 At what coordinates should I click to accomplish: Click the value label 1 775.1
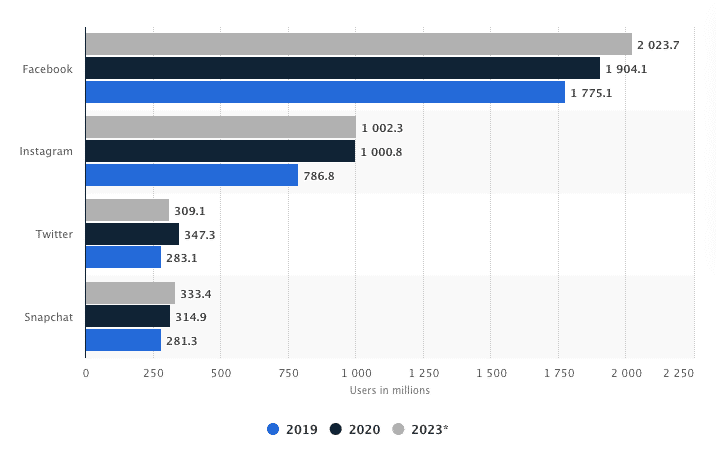pos(591,93)
